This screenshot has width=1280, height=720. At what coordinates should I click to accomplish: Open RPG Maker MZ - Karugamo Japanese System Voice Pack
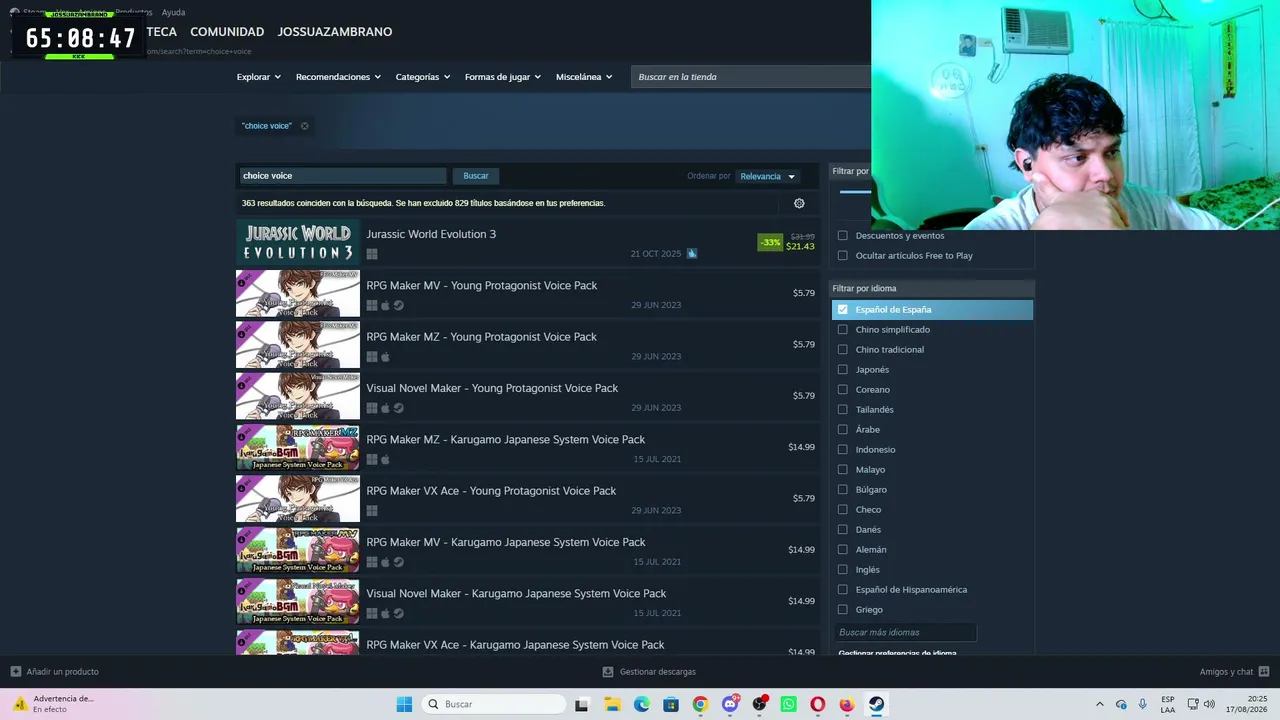click(x=528, y=448)
